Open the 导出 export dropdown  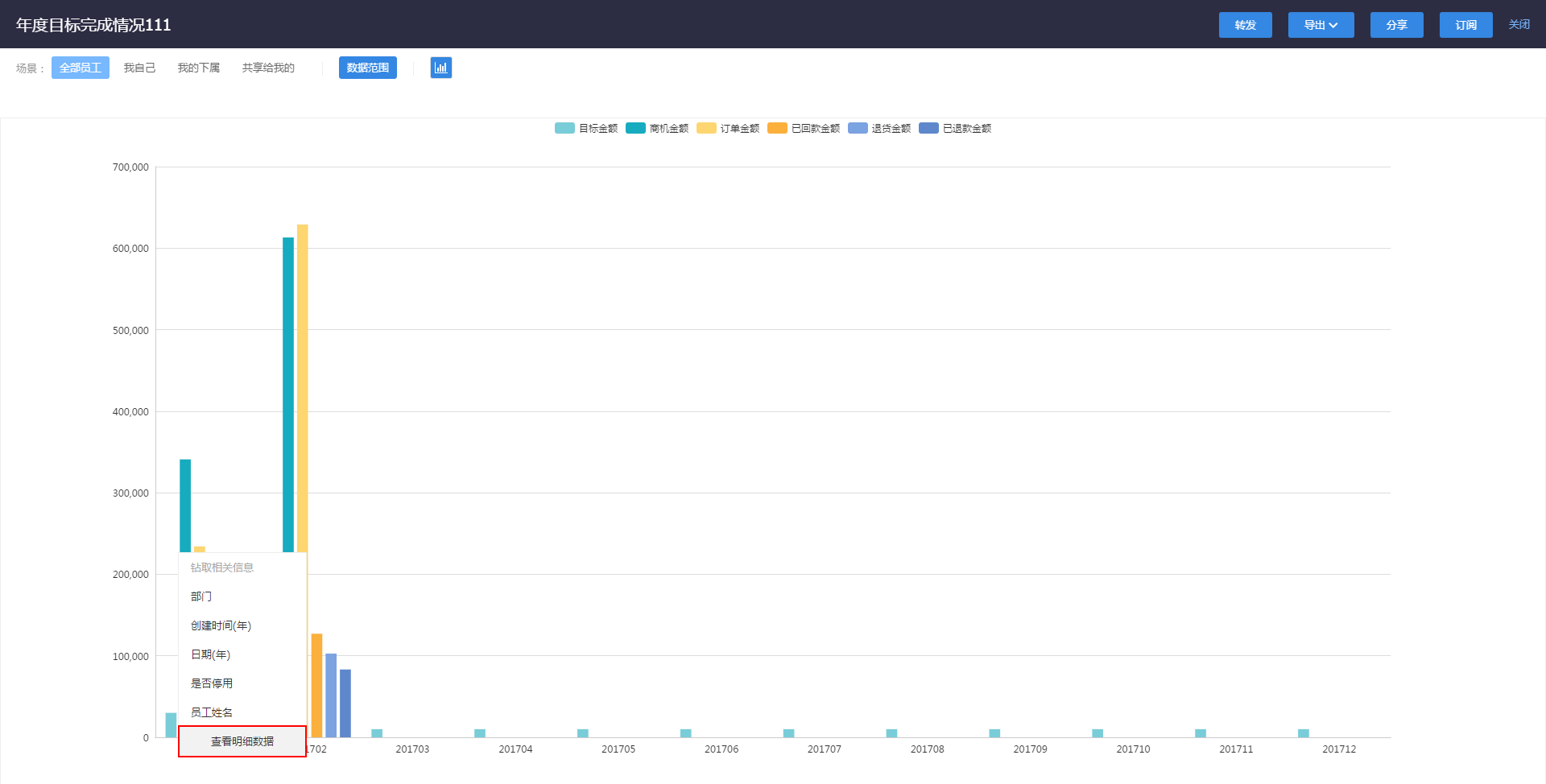point(1321,25)
